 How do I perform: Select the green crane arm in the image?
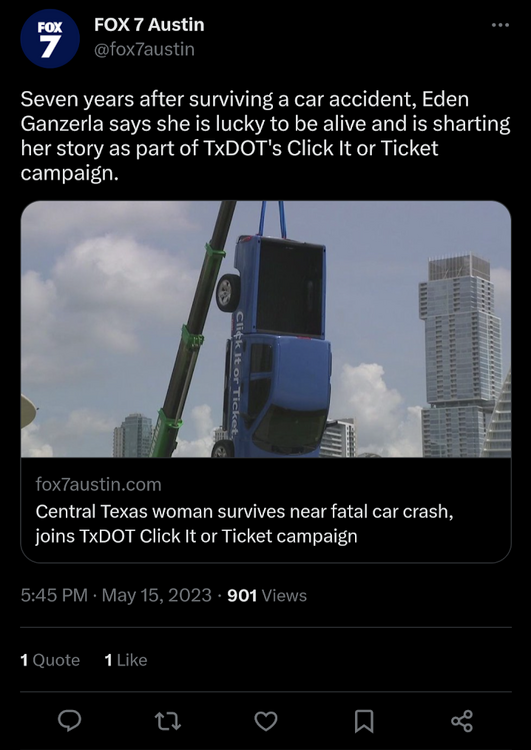pyautogui.click(x=192, y=330)
